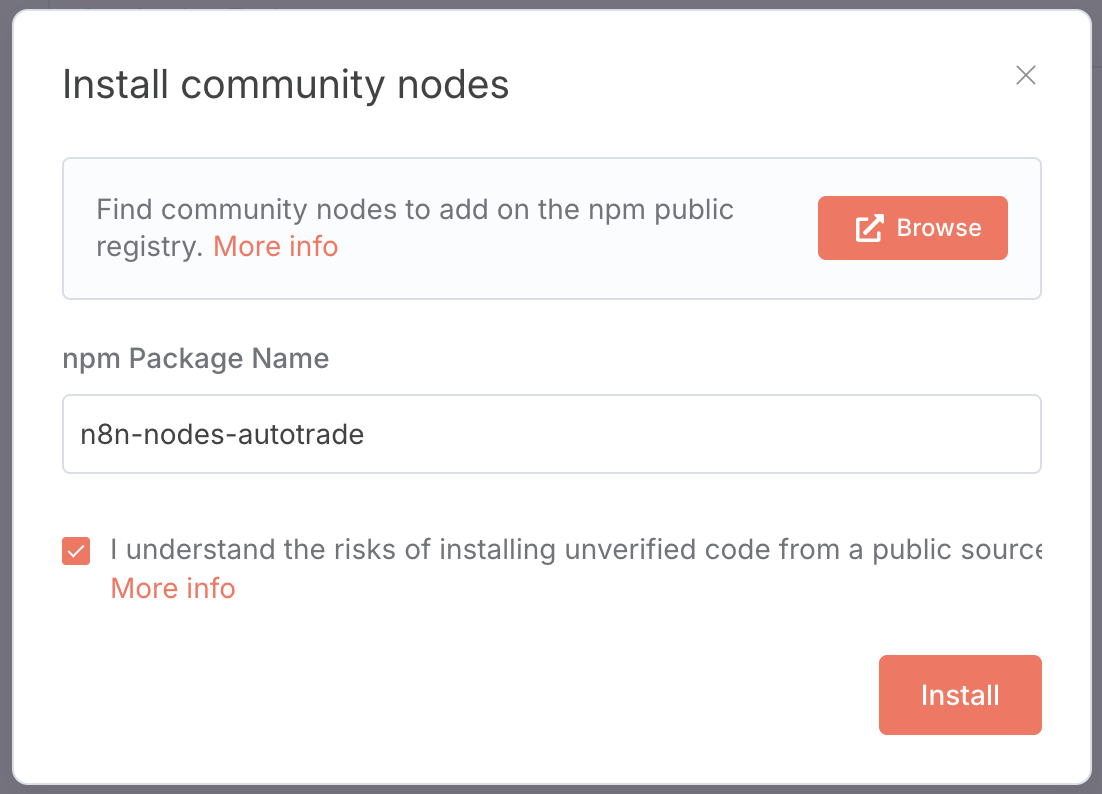Click blank dialog area left of Install button
This screenshot has height=794, width=1102.
[x=500, y=695]
